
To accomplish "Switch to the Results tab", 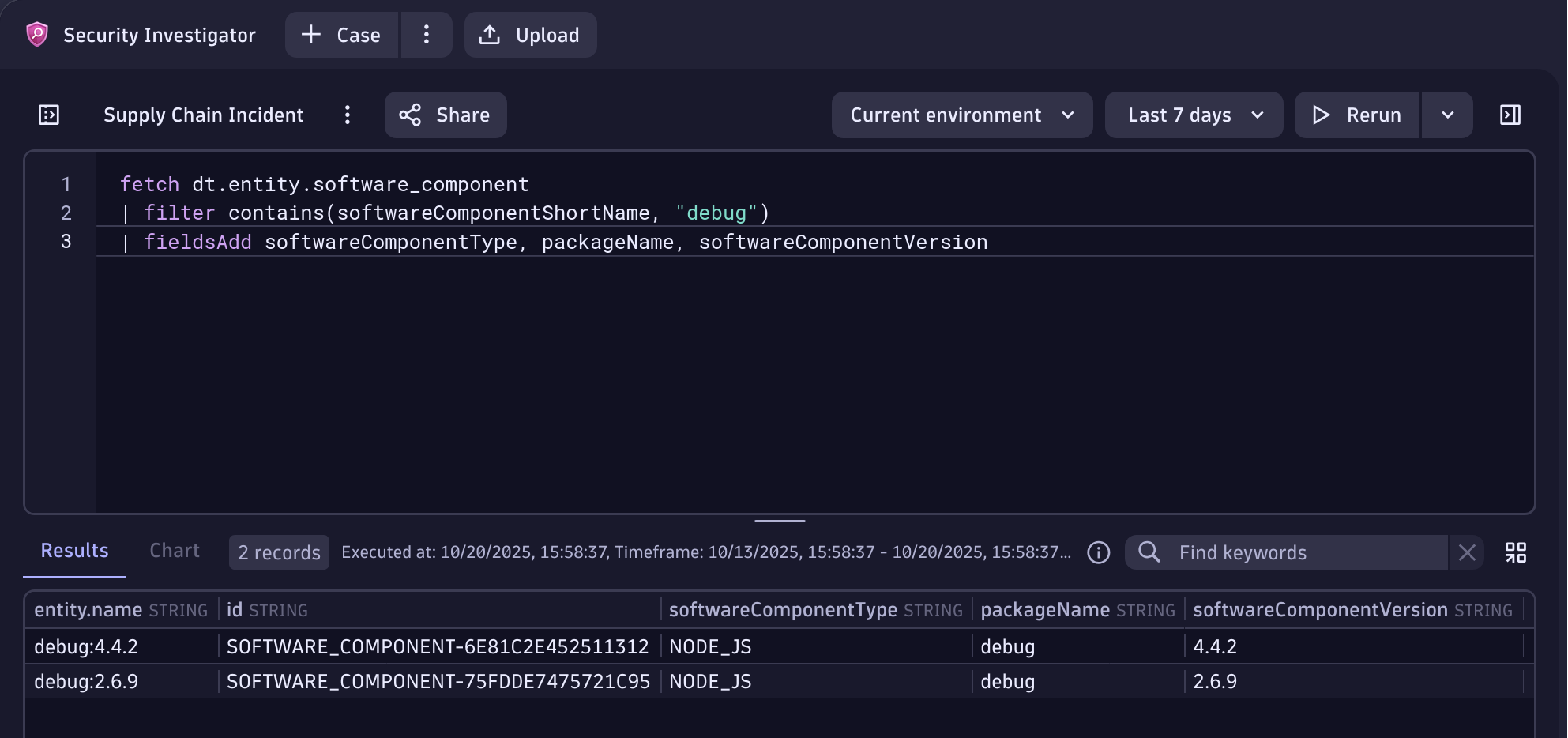I will 74,551.
